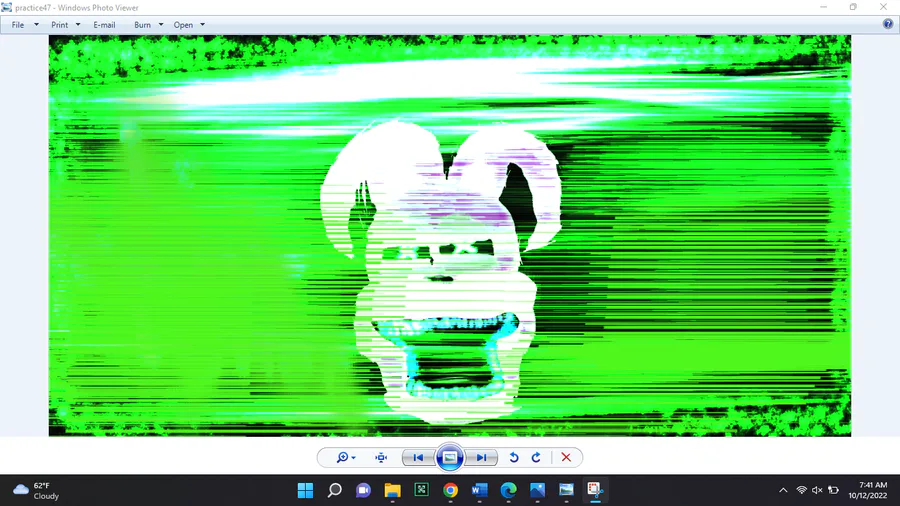Viewport: 900px width, 506px height.
Task: Close the Windows Photo Viewer window
Action: coord(883,7)
